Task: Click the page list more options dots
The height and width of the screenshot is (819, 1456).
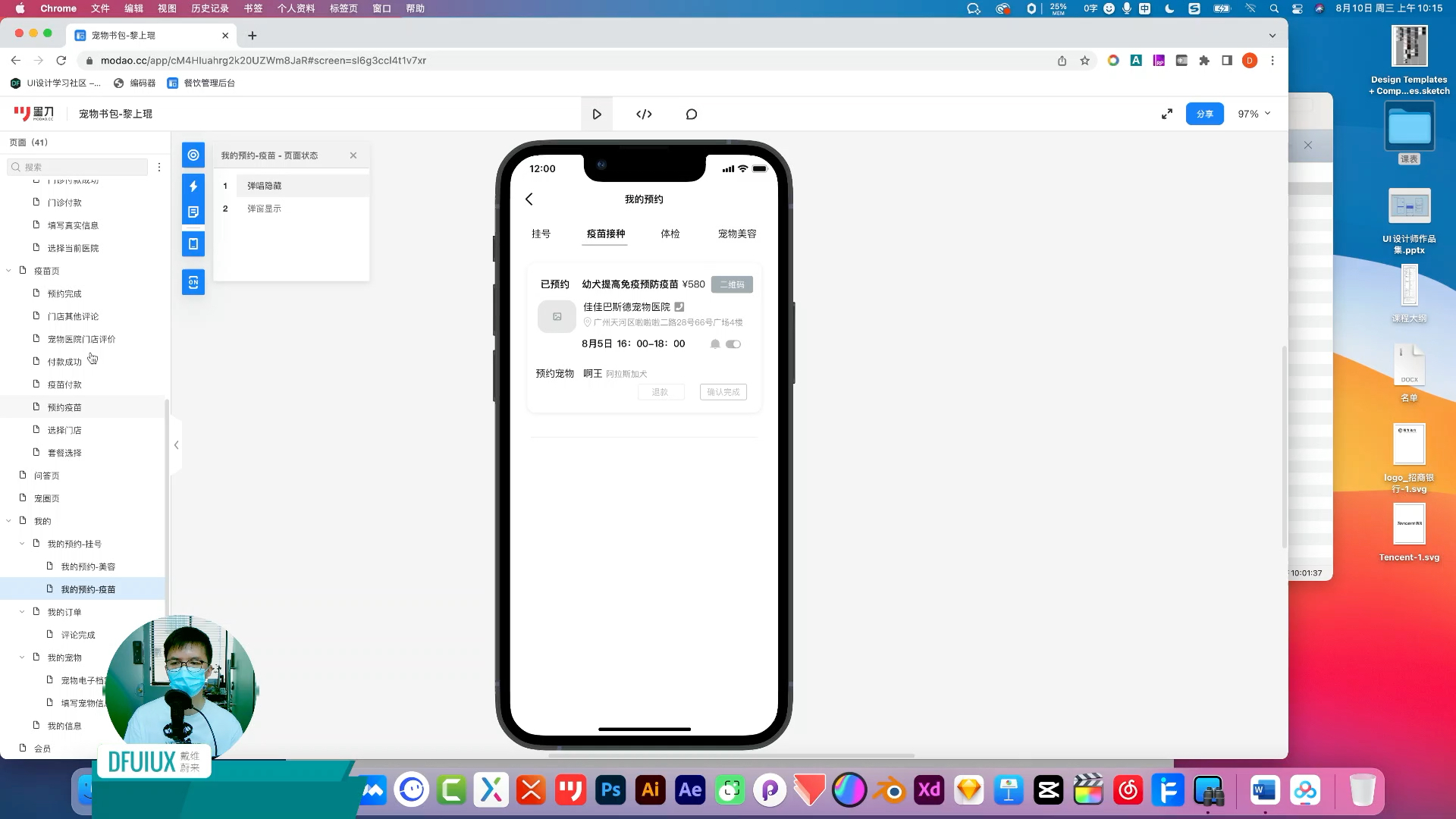Action: tap(159, 167)
